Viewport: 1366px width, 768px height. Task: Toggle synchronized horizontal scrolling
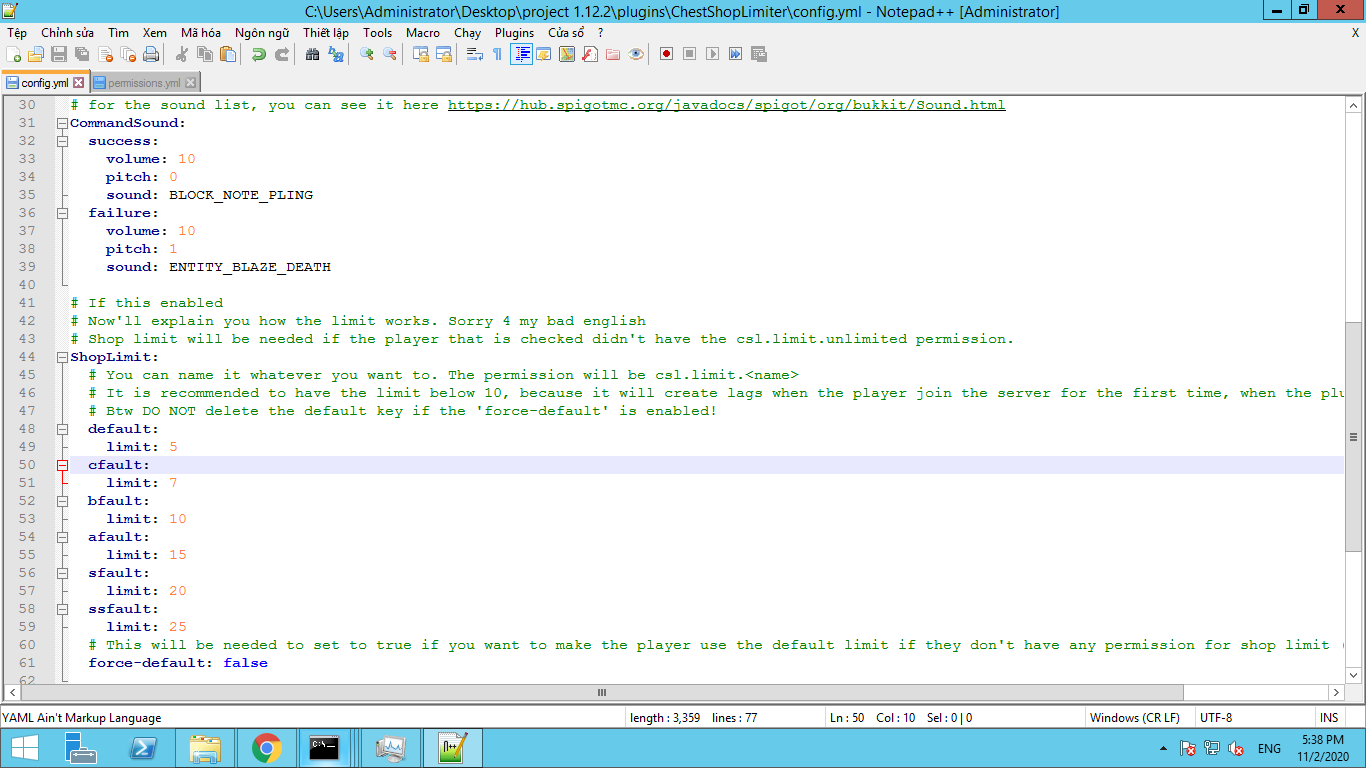click(444, 54)
